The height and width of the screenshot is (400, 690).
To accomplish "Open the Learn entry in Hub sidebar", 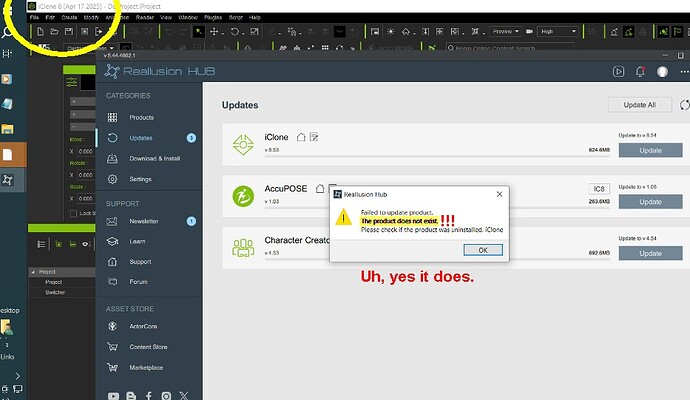I will [x=137, y=242].
